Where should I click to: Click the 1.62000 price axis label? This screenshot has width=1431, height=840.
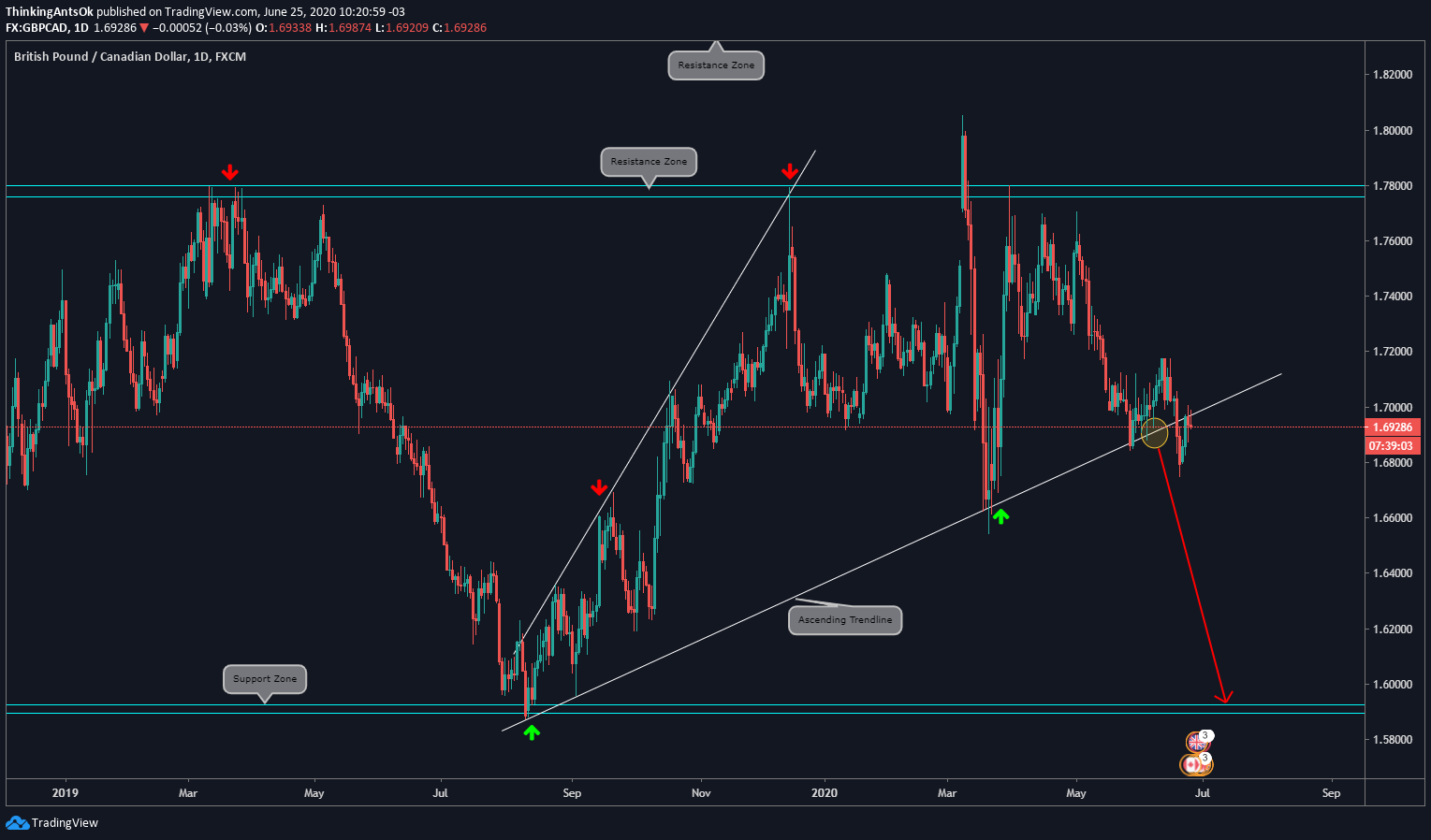pos(1392,629)
